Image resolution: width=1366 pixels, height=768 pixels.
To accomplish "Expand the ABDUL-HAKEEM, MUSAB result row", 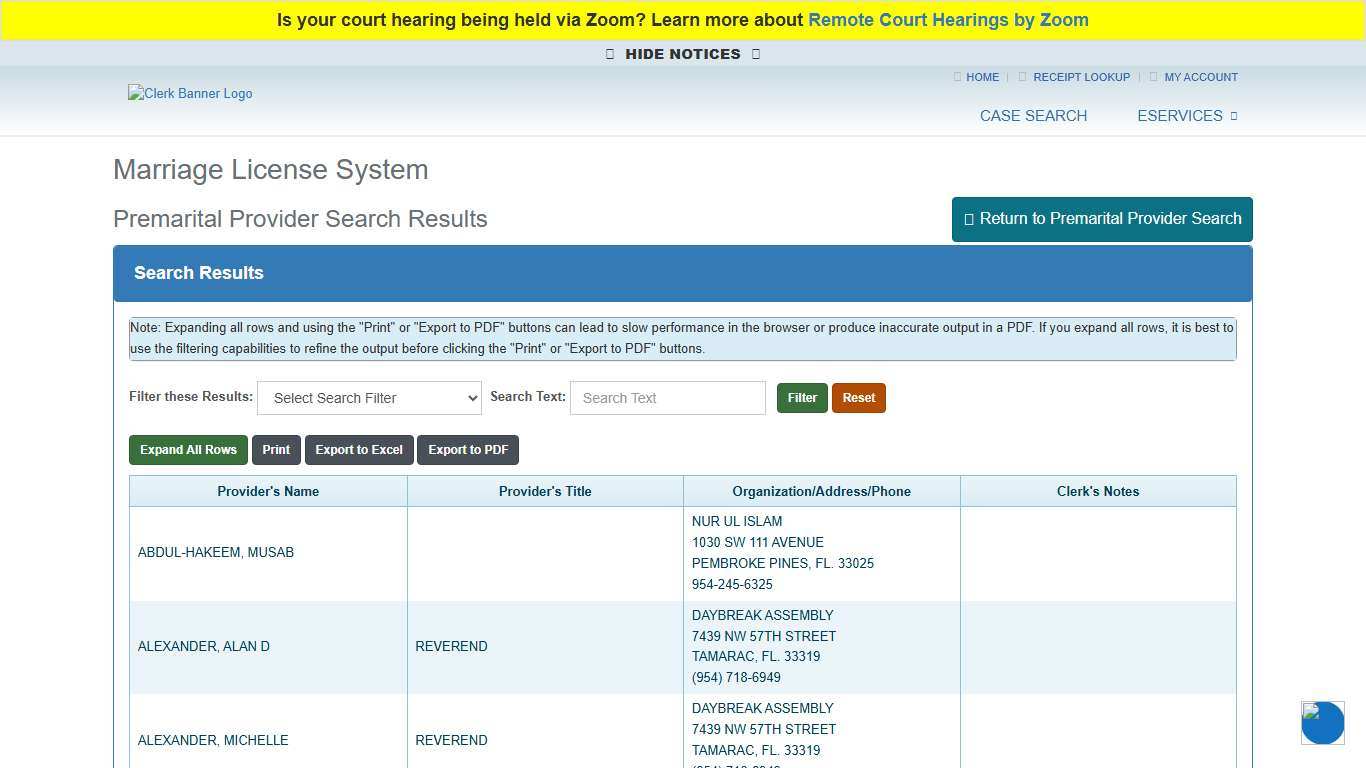I will 216,552.
